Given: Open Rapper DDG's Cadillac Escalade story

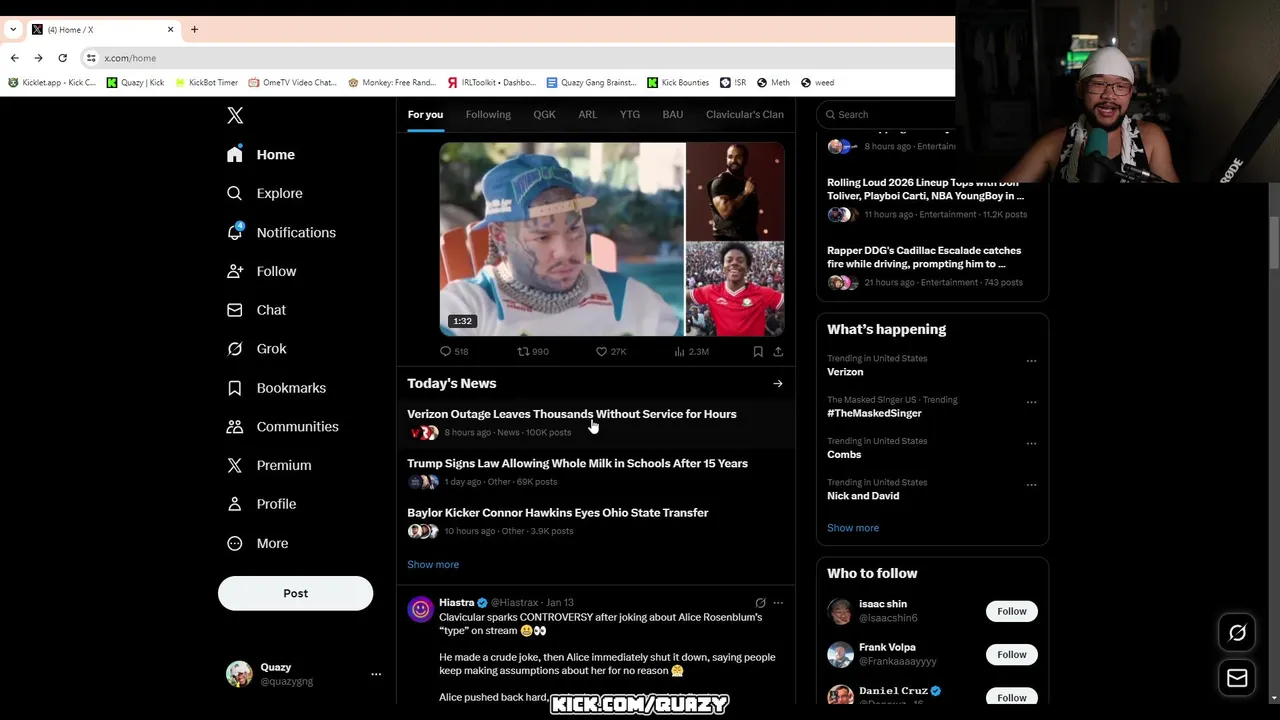Looking at the screenshot, I should pos(924,257).
